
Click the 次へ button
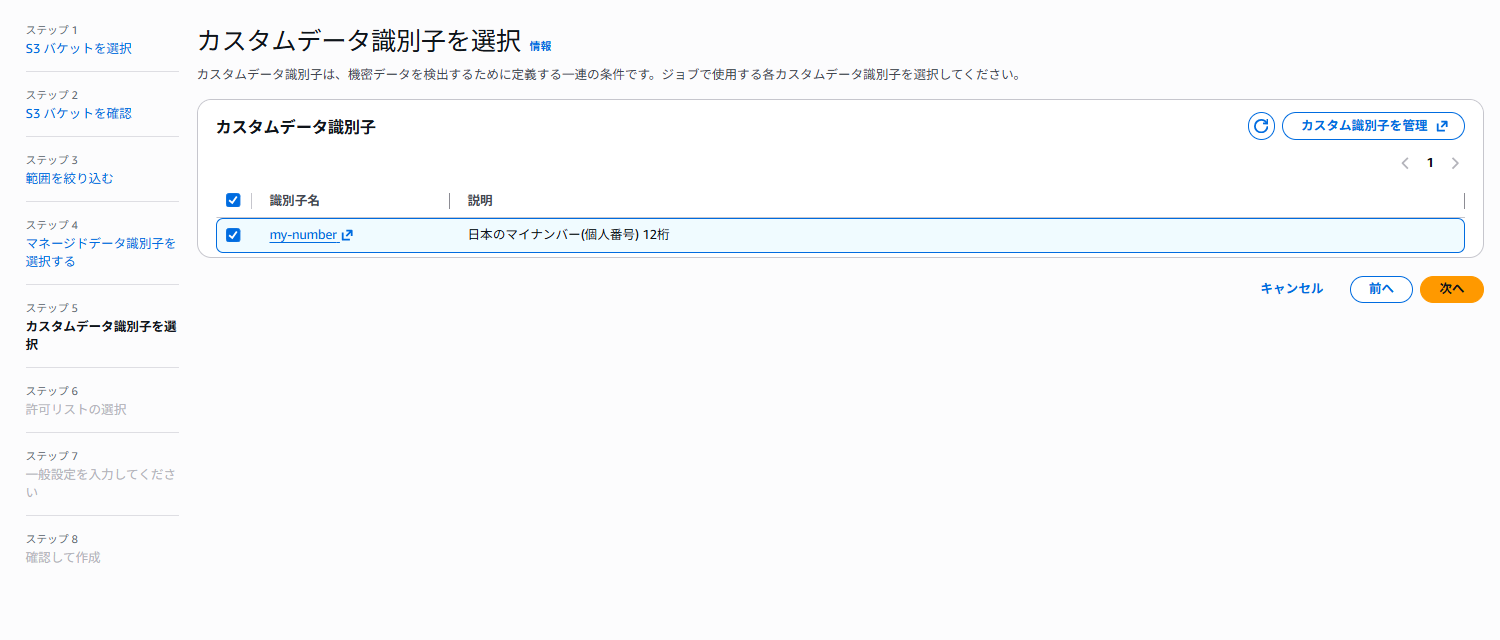tap(1451, 288)
